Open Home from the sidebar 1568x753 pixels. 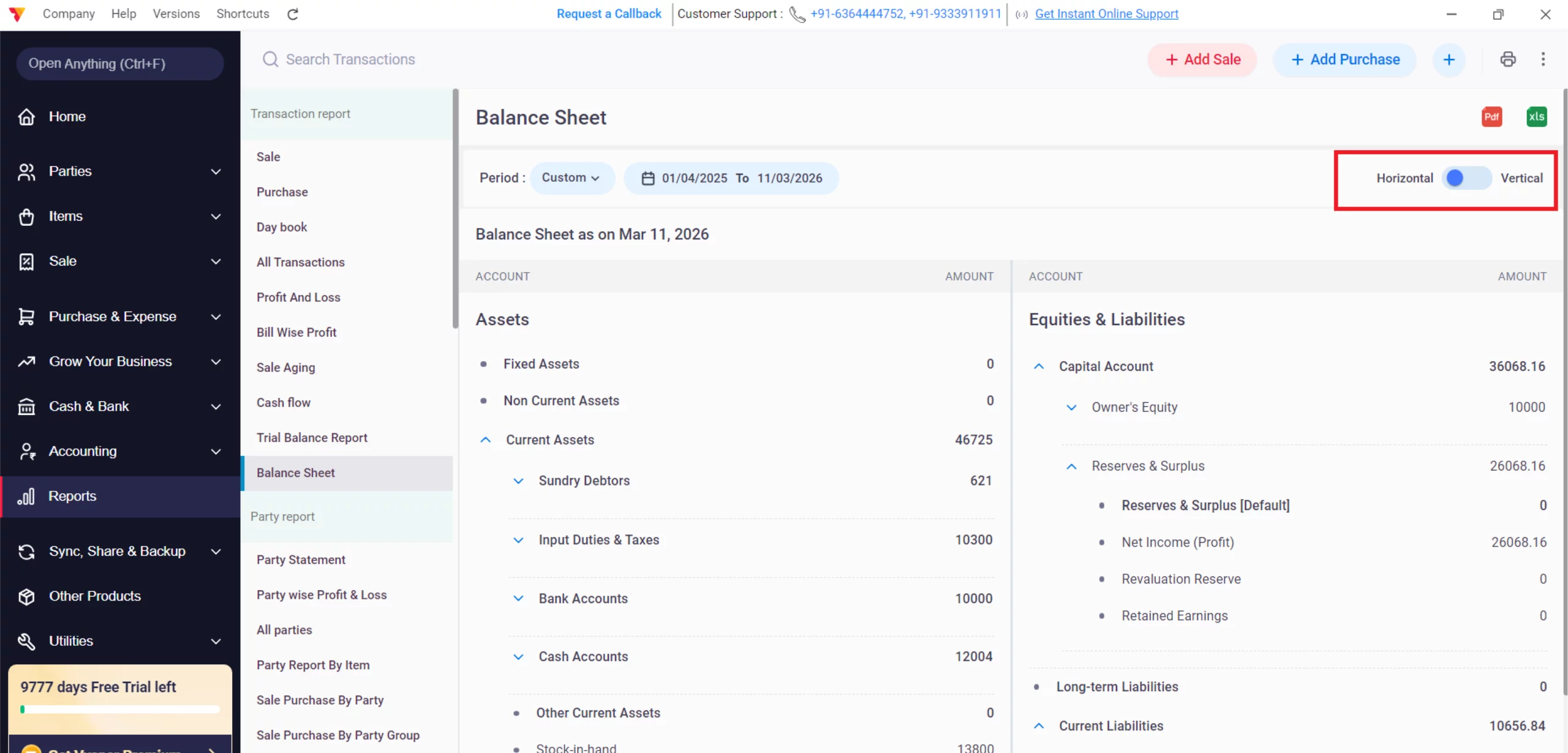coord(67,116)
